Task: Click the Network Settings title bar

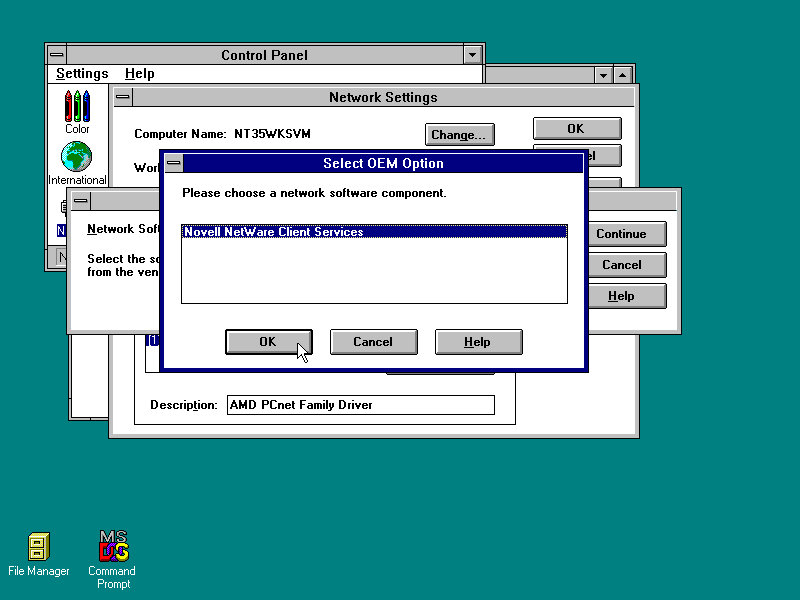Action: [x=383, y=97]
